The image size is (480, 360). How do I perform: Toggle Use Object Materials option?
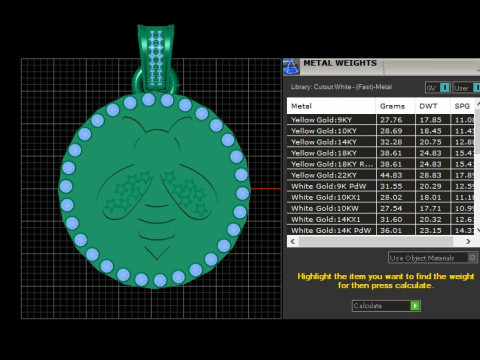click(x=472, y=258)
